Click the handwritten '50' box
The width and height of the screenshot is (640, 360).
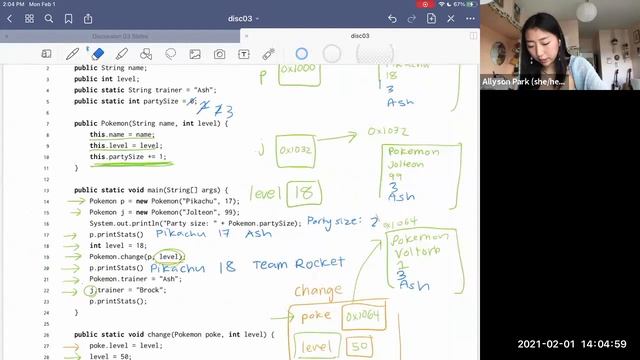(x=359, y=347)
